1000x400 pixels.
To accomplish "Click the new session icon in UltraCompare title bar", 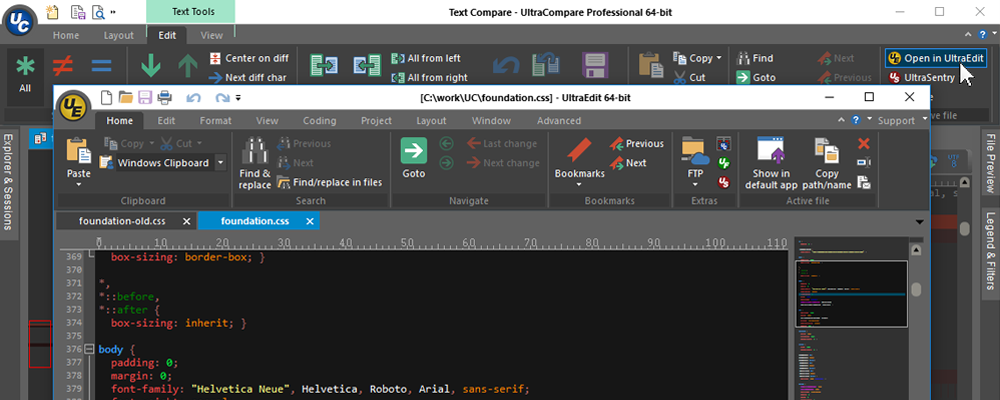I will (53, 11).
